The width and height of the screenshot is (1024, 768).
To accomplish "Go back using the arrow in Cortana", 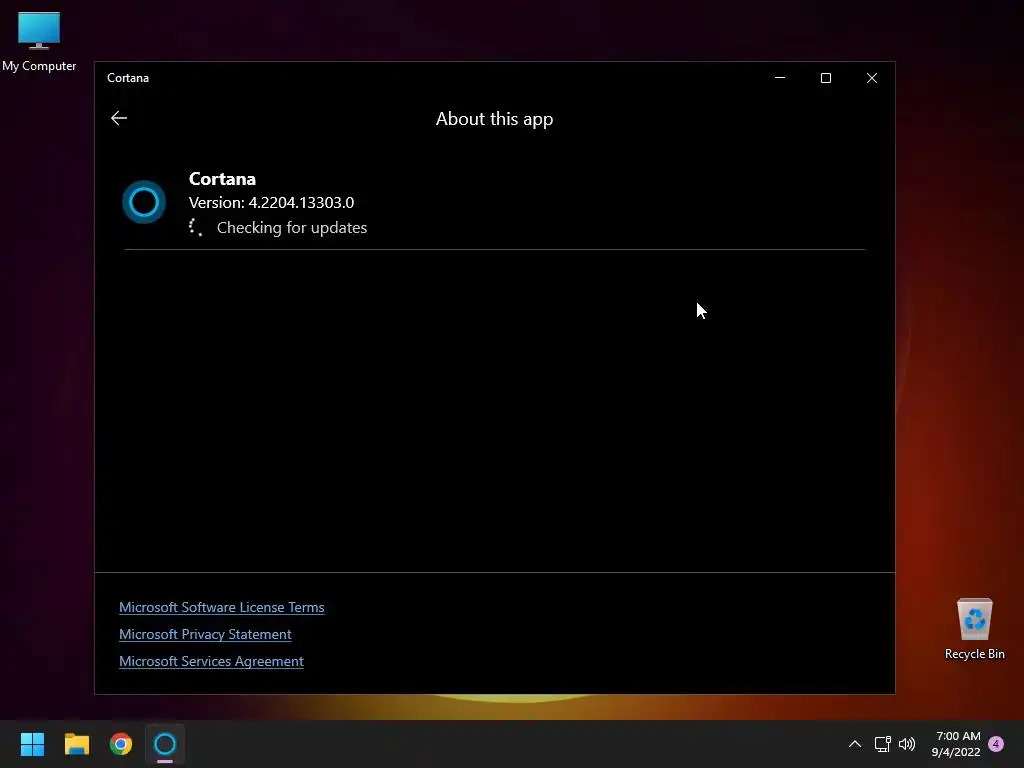I will coord(119,118).
